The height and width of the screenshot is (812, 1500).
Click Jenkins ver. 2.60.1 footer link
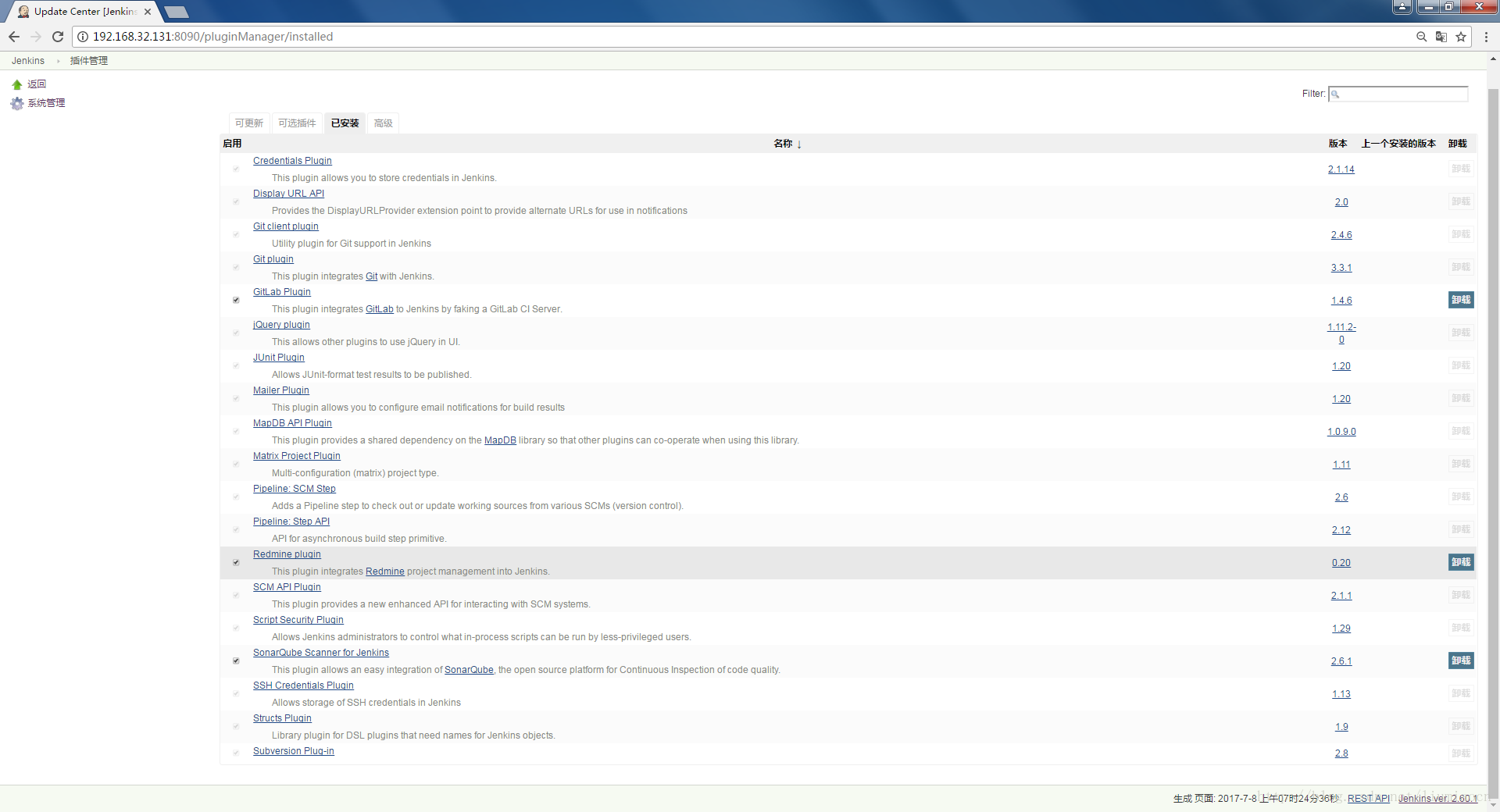tap(1438, 799)
